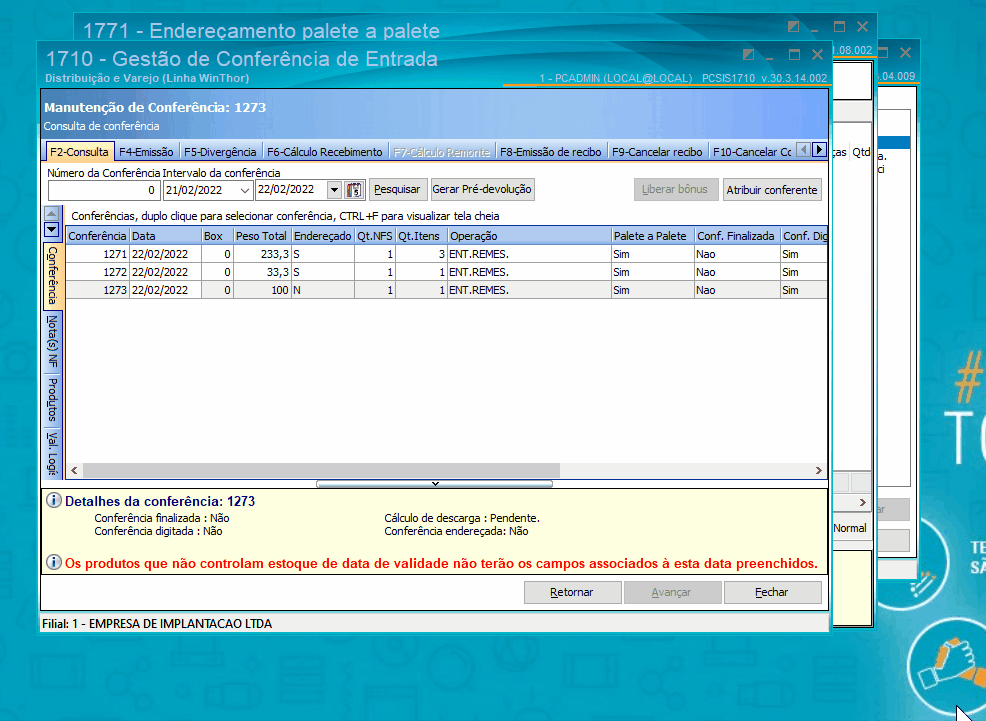This screenshot has width=986, height=721.
Task: Click the Qt.Itens column header
Action: click(421, 236)
